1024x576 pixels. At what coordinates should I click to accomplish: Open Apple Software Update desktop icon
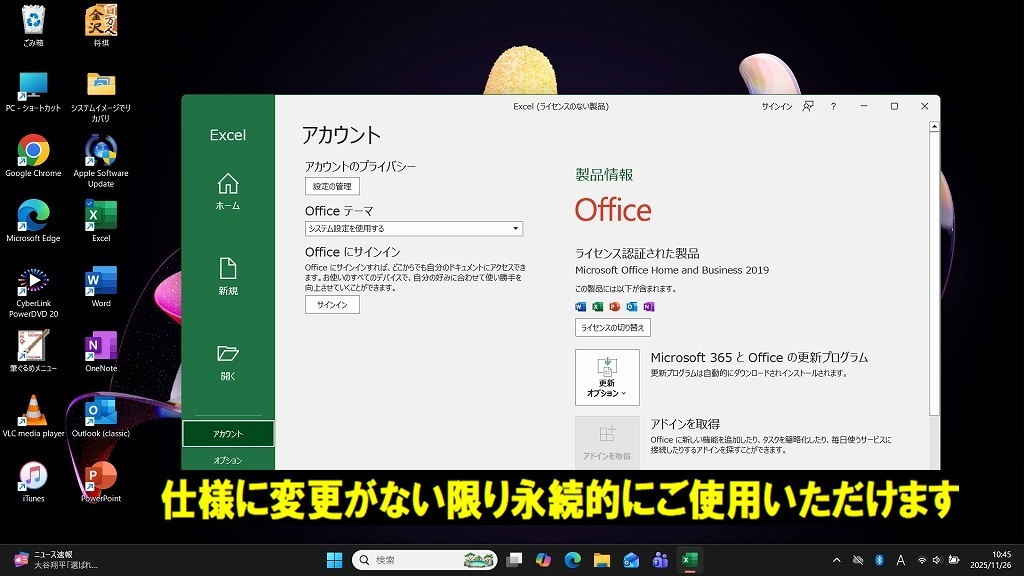point(101,161)
